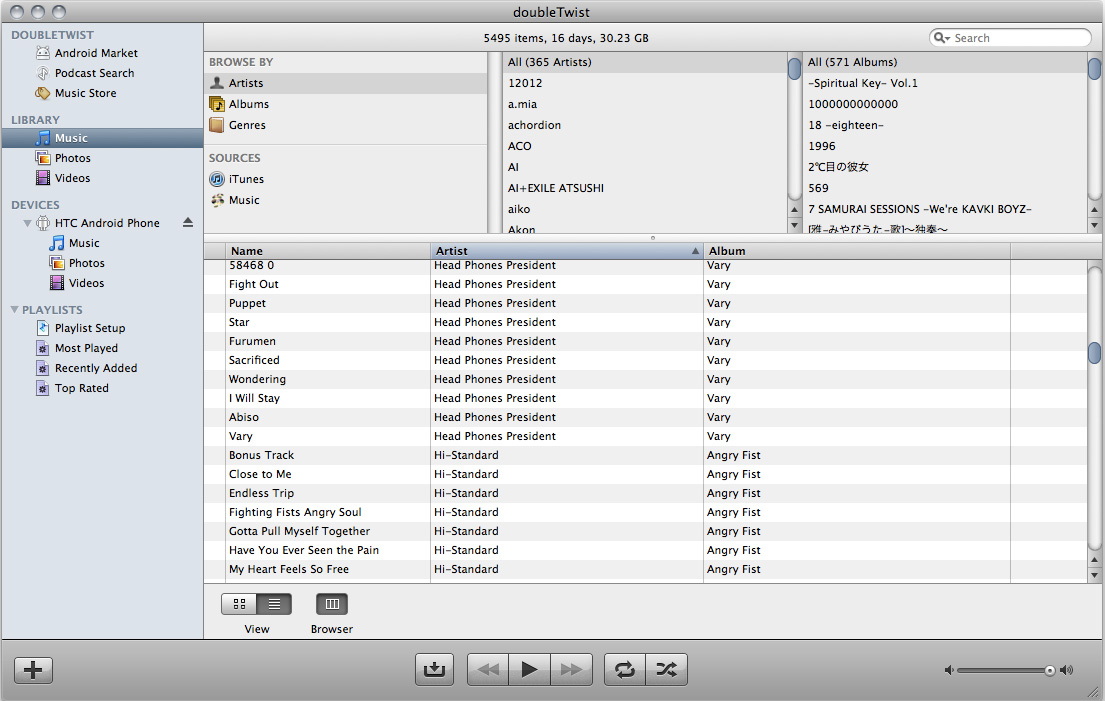Open Videos on HTC Android Phone
Viewport: 1105px width, 701px height.
click(87, 283)
